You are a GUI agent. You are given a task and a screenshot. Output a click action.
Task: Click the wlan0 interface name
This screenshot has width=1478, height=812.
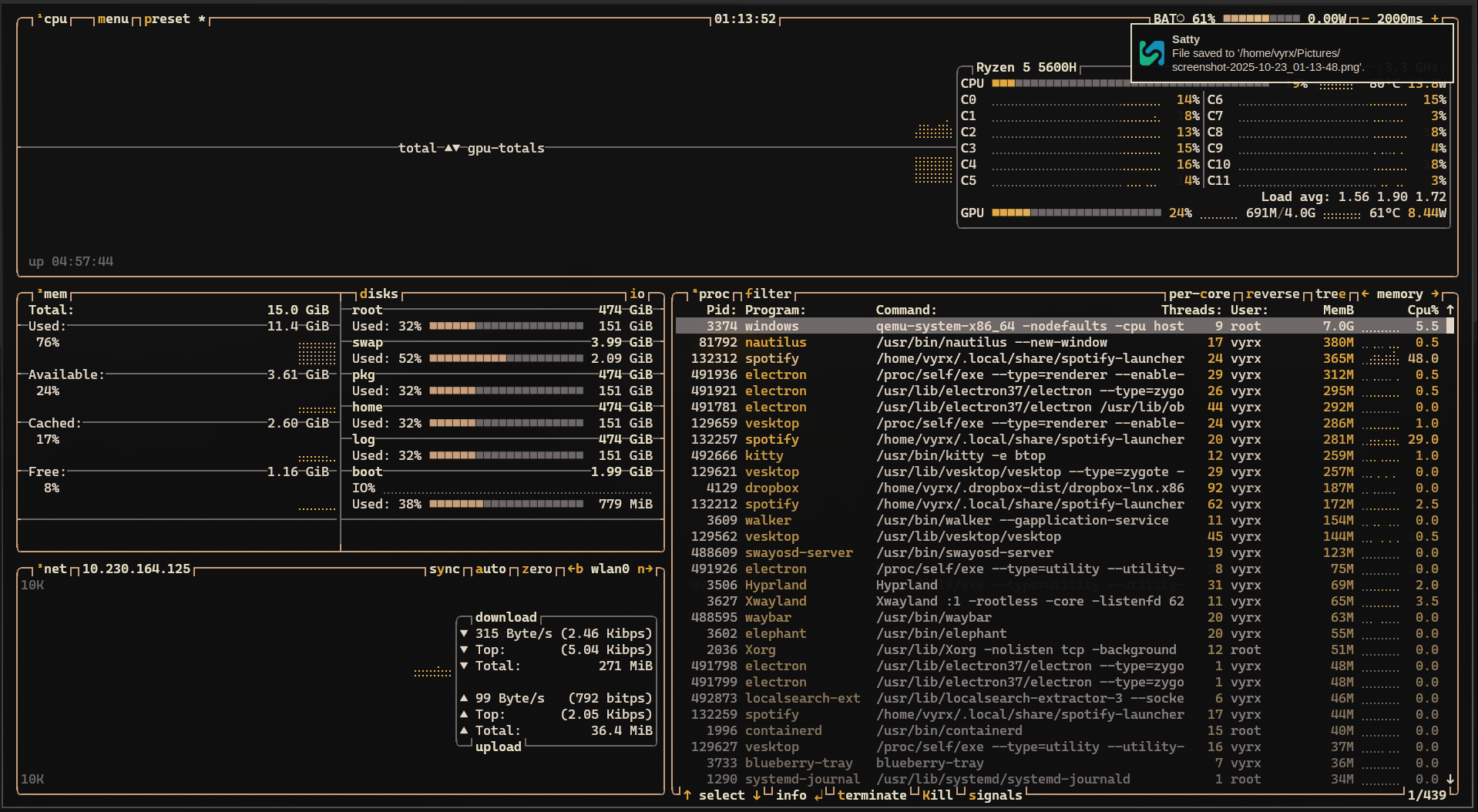pyautogui.click(x=610, y=569)
